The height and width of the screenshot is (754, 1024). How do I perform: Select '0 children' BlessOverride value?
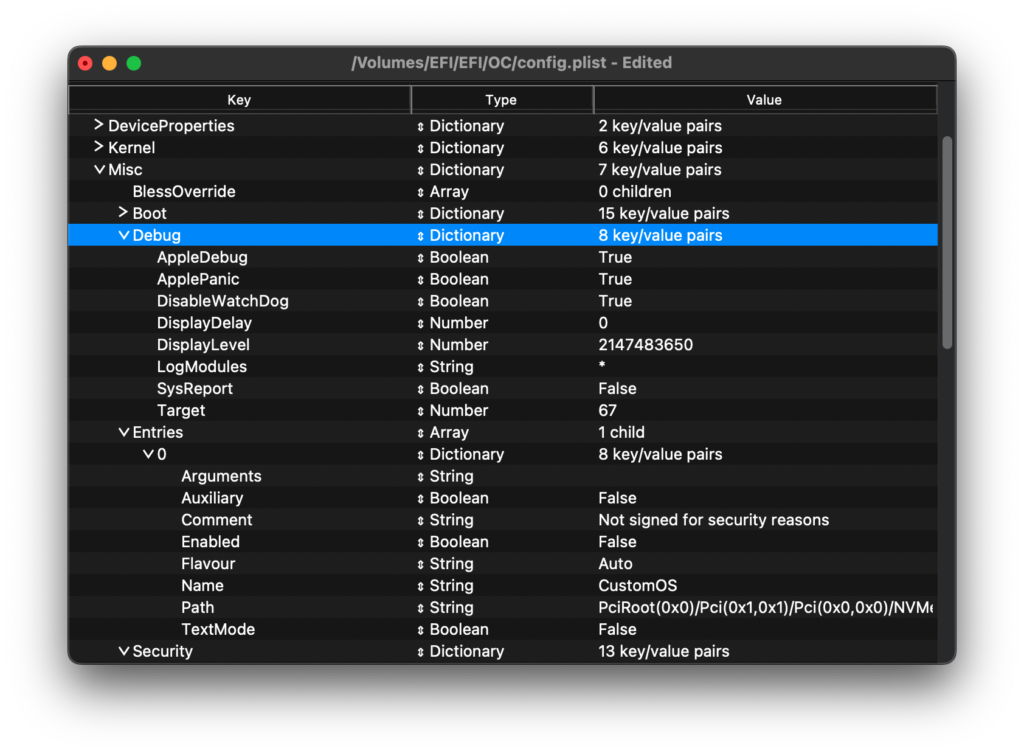[x=635, y=191]
